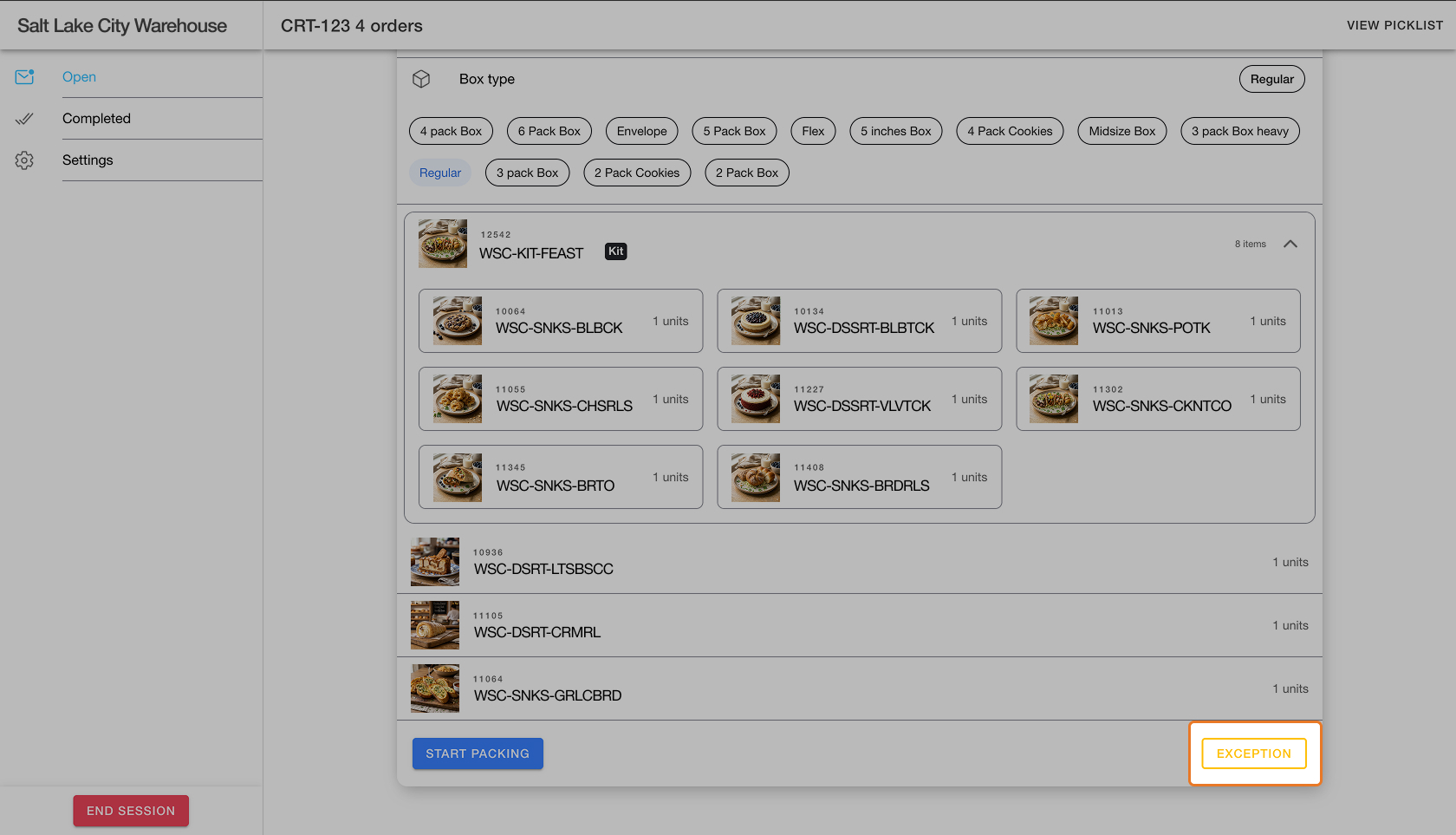Viewport: 1456px width, 835px height.
Task: Click the WSC-SNKS-BRDRLS item thumbnail
Action: (756, 477)
